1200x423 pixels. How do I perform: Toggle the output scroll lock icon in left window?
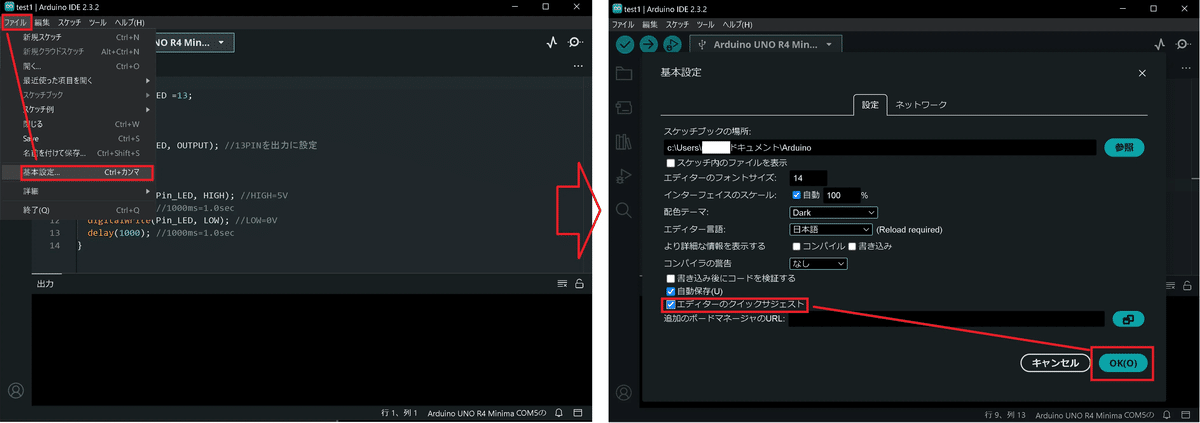(x=579, y=284)
